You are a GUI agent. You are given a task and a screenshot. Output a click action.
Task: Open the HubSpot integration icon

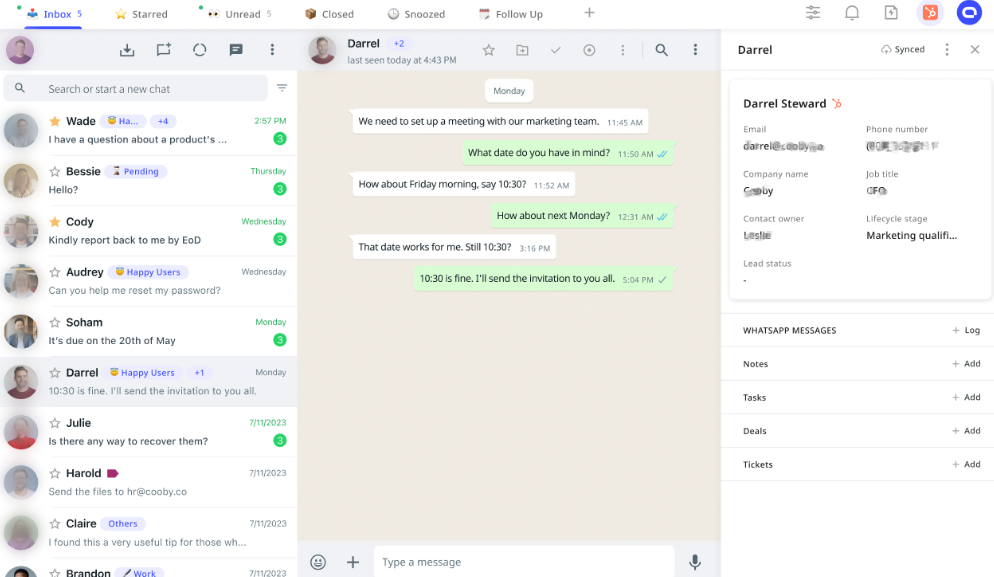[930, 13]
